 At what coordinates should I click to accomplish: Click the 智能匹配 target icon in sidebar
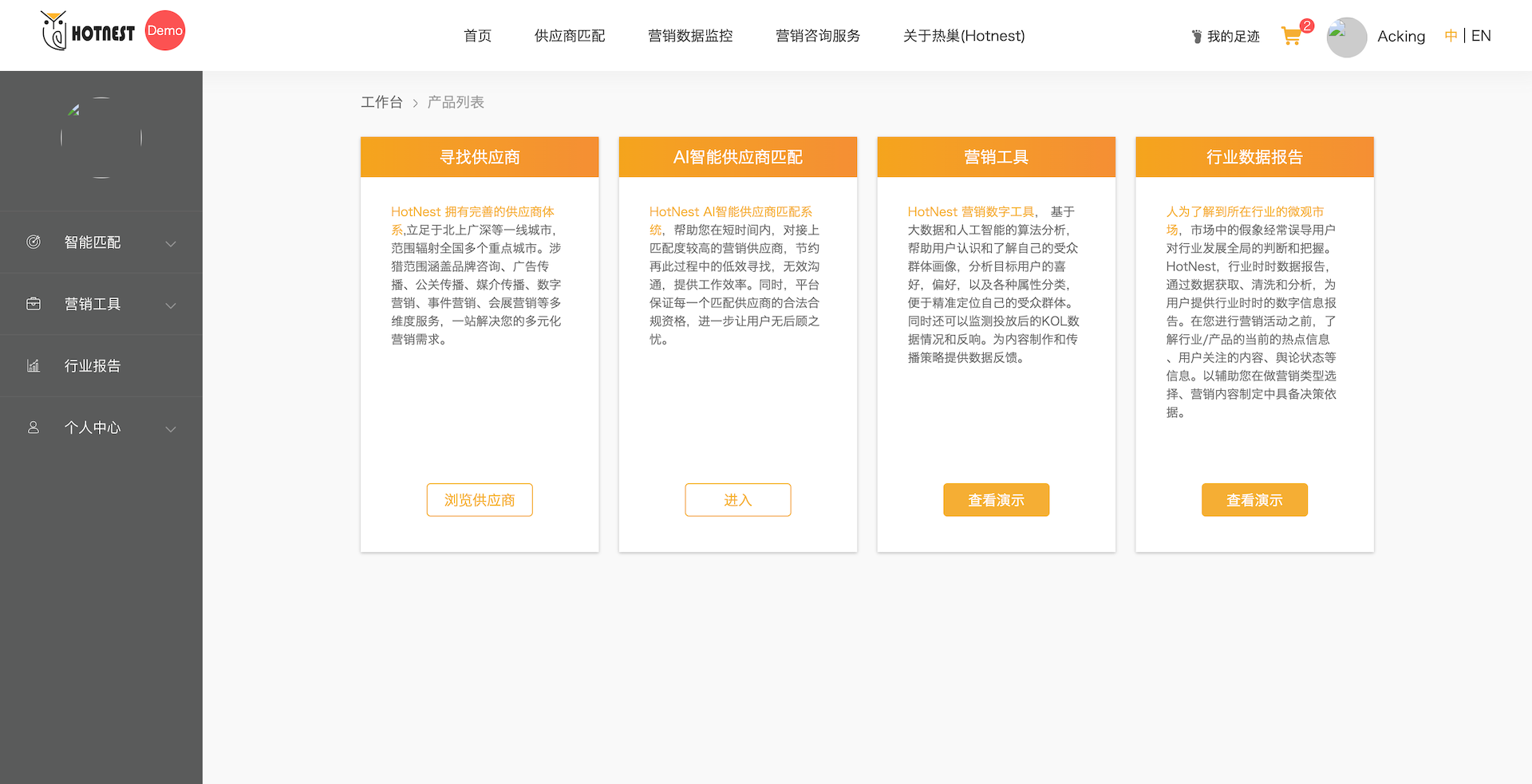click(34, 242)
